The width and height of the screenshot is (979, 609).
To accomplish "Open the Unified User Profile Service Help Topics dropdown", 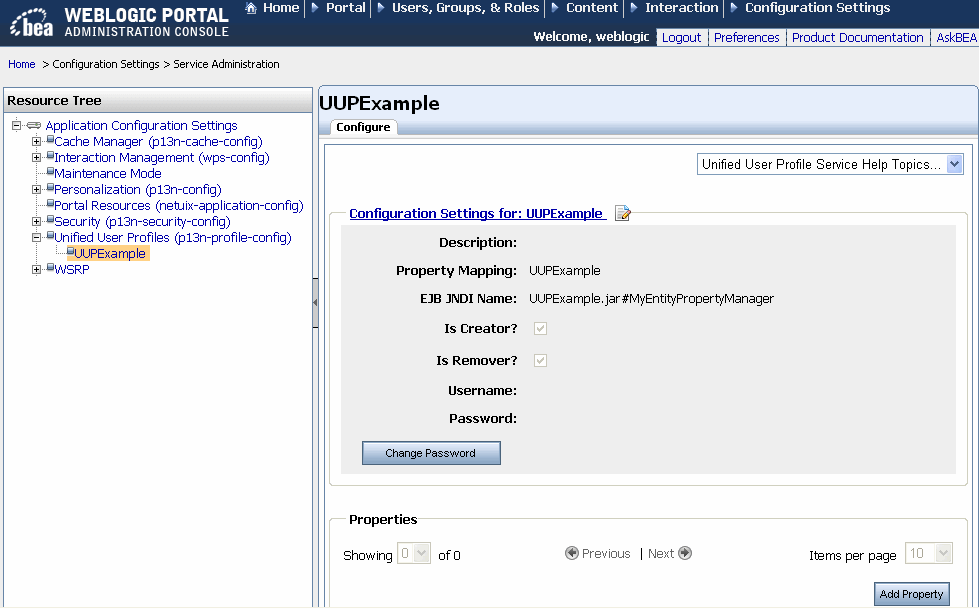I will (955, 162).
